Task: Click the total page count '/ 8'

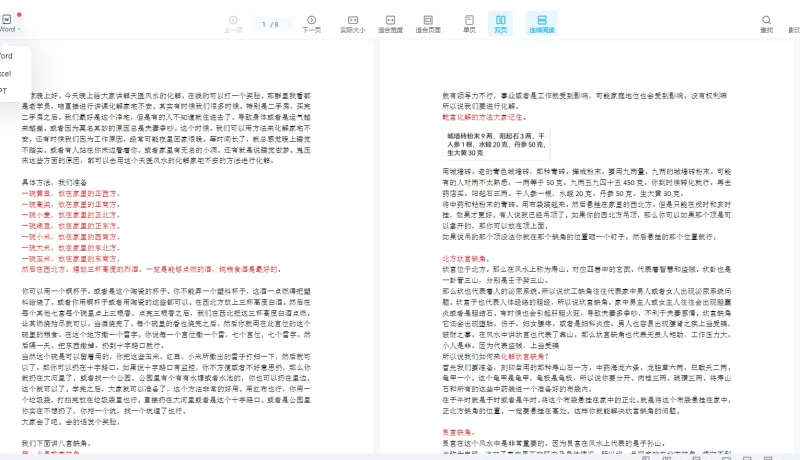Action: click(276, 22)
